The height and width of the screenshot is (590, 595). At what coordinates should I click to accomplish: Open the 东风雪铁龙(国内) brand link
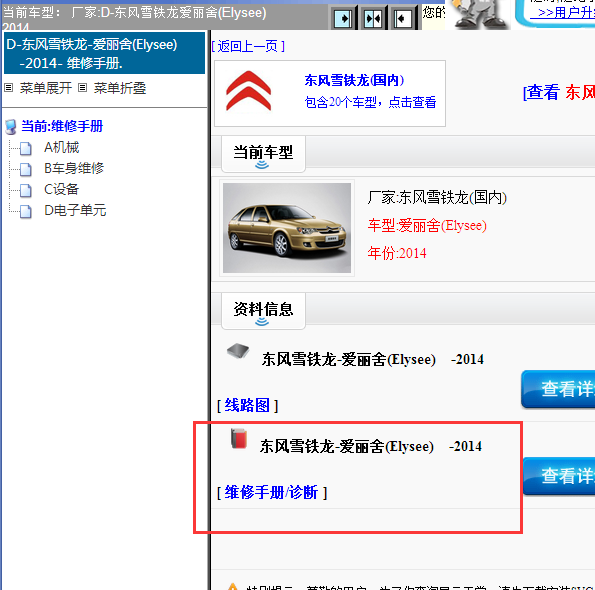point(354,80)
